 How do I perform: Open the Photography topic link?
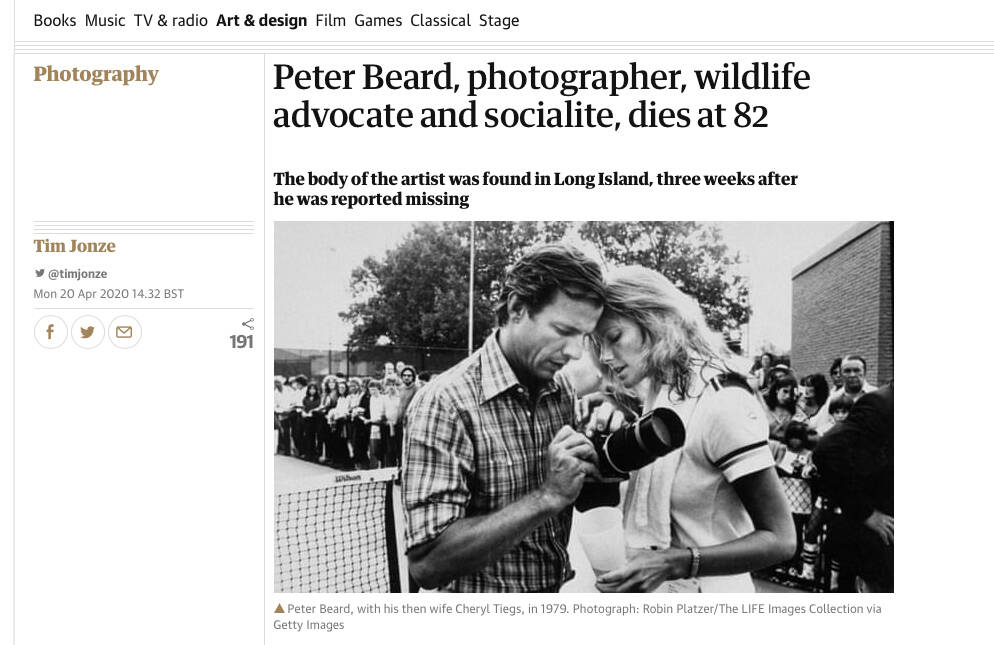click(96, 74)
